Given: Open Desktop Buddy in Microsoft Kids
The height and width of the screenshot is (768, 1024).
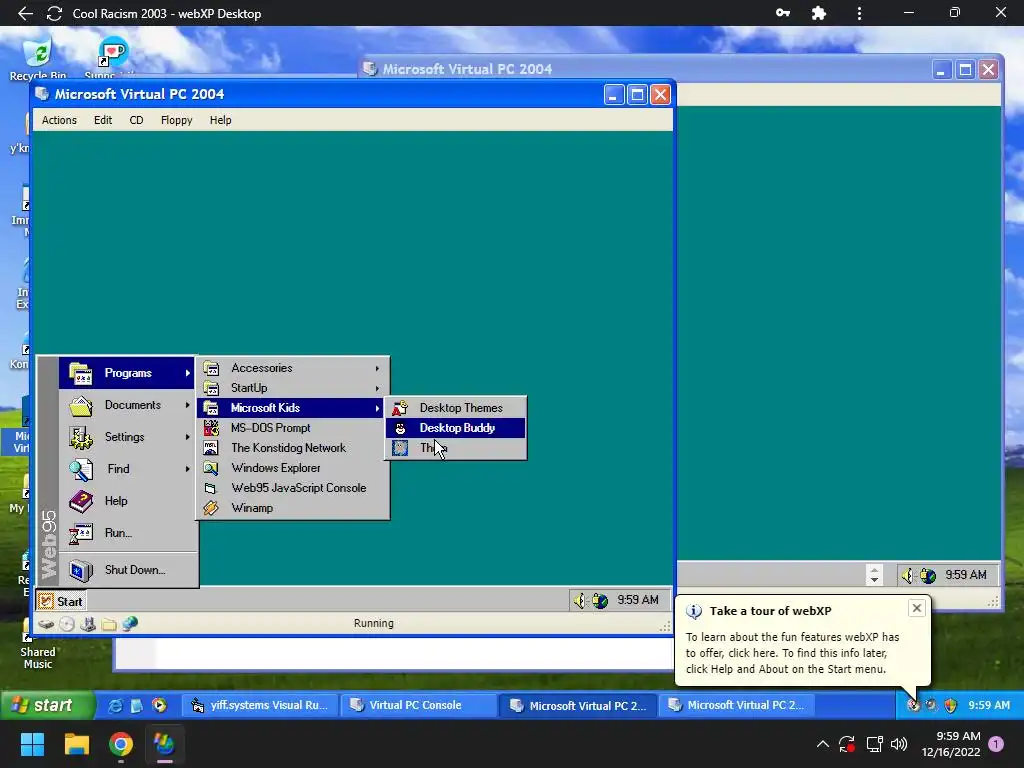Looking at the screenshot, I should 455,428.
